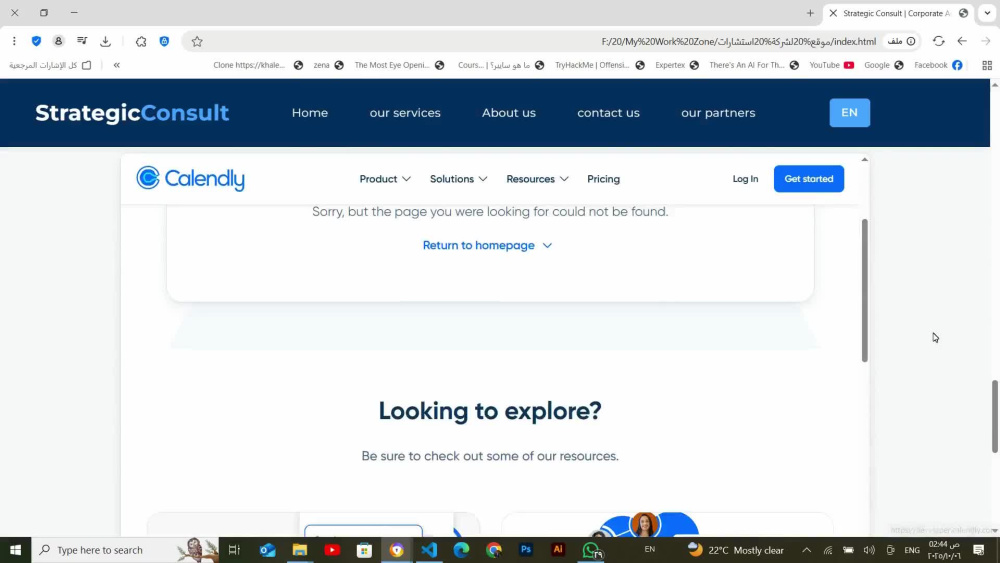Open the notification center icon
Viewport: 1000px width, 563px height.
(979, 550)
